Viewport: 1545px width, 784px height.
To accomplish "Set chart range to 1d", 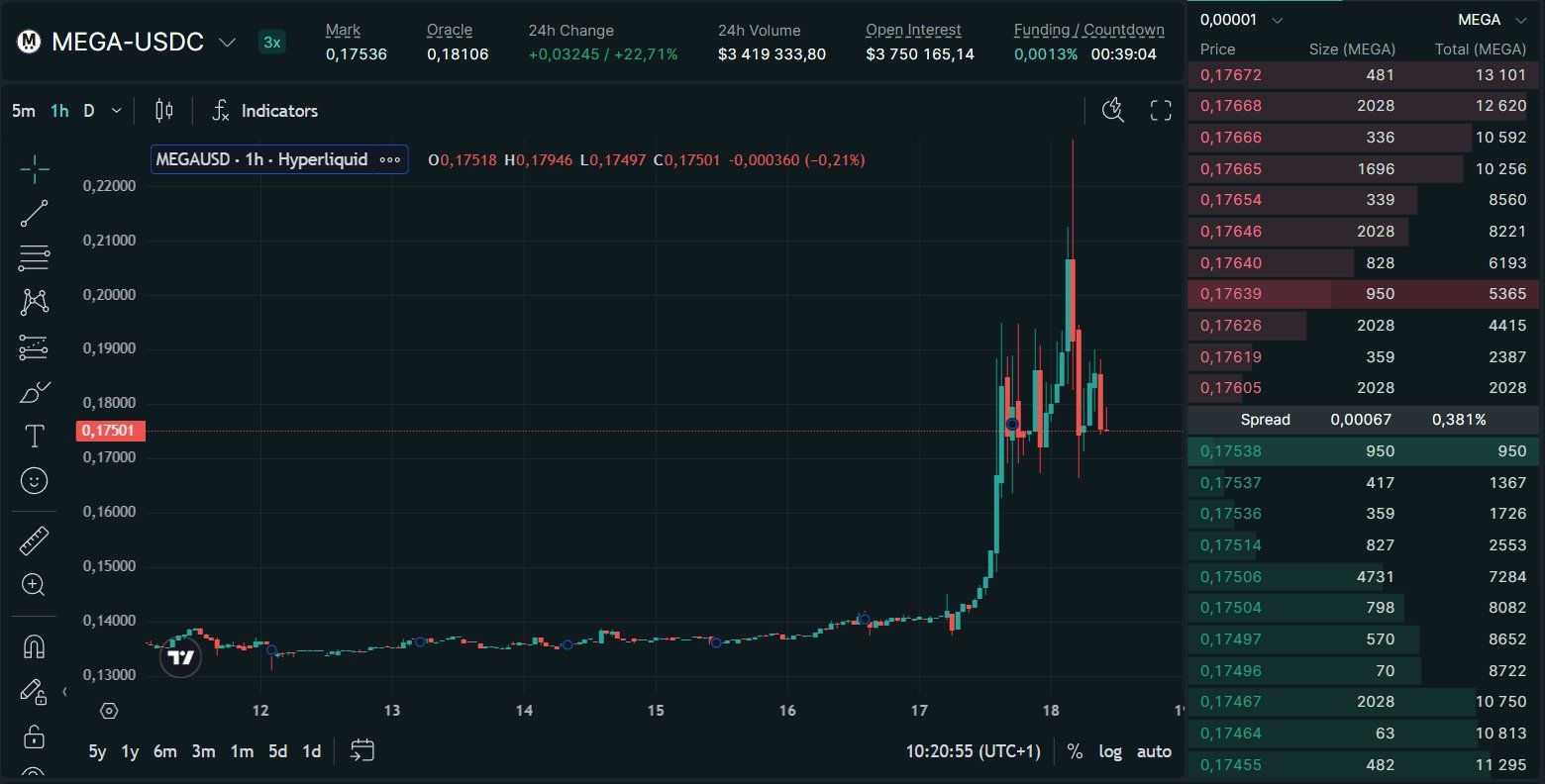I will tap(311, 751).
